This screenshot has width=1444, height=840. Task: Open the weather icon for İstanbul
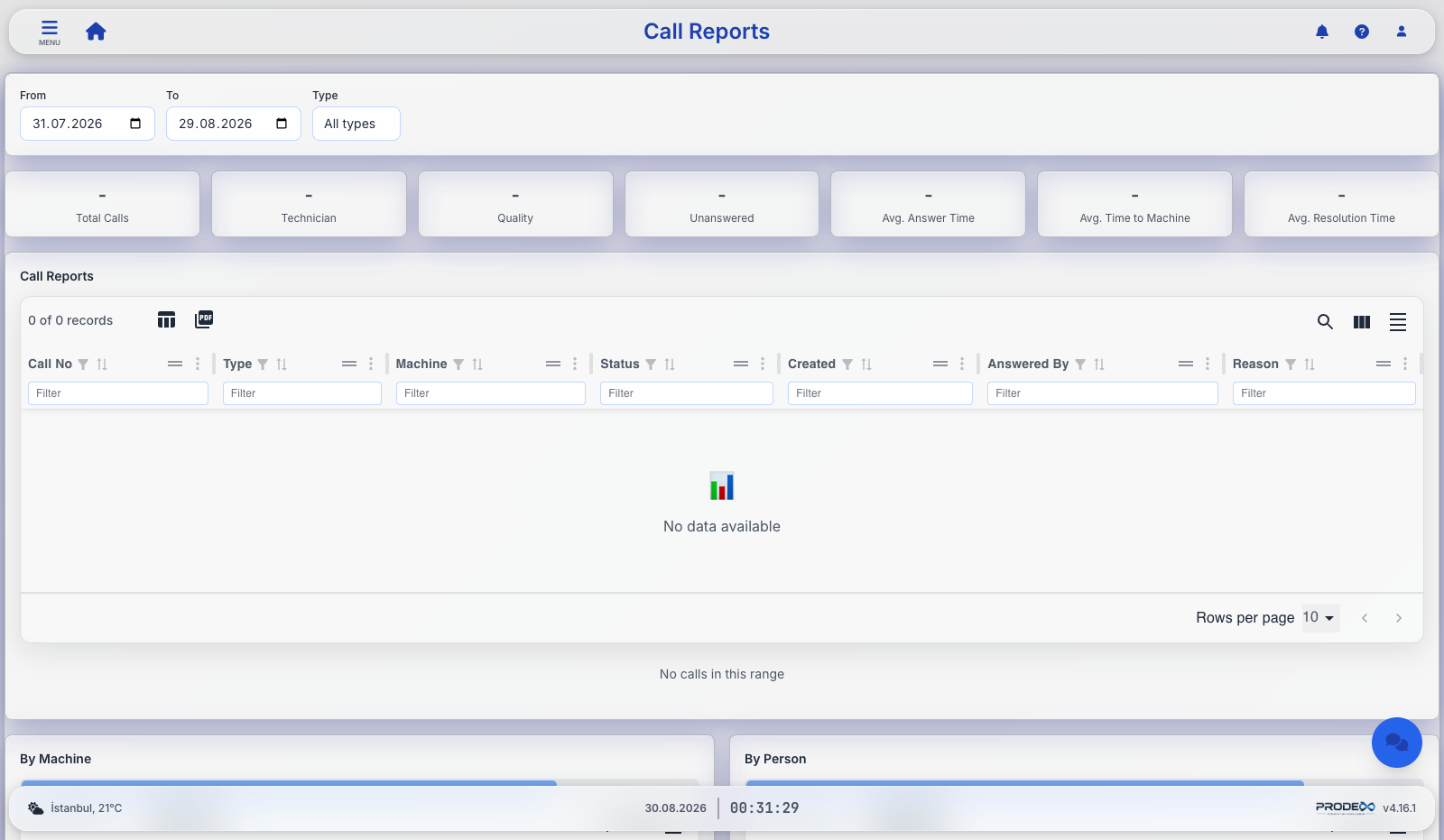click(x=35, y=808)
